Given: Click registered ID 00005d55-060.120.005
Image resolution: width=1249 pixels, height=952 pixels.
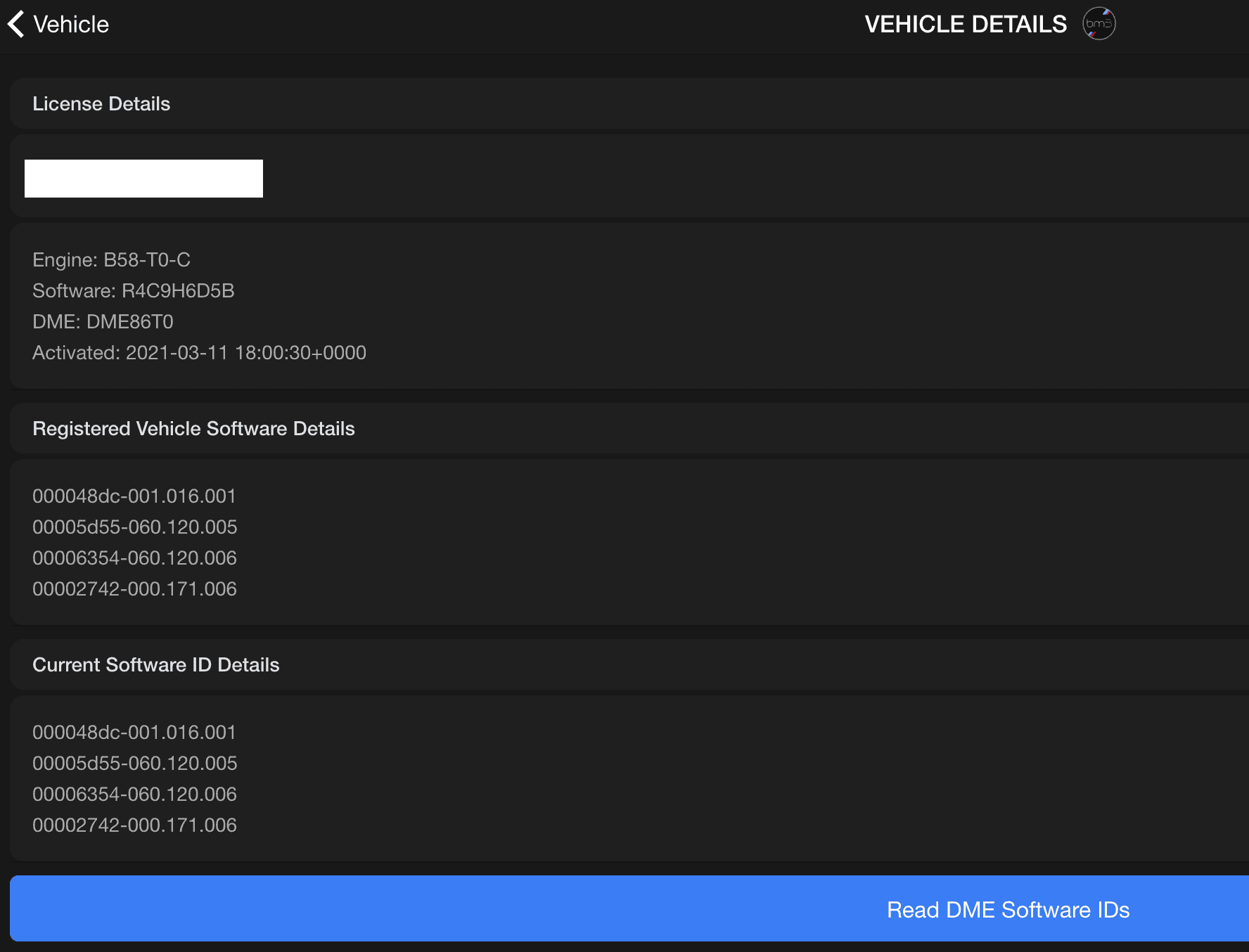Looking at the screenshot, I should coord(135,527).
